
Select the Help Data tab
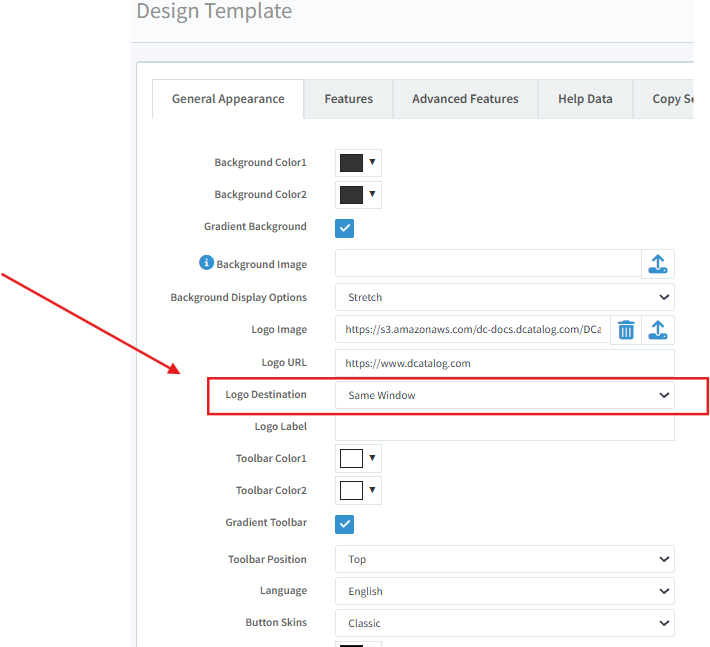[585, 99]
